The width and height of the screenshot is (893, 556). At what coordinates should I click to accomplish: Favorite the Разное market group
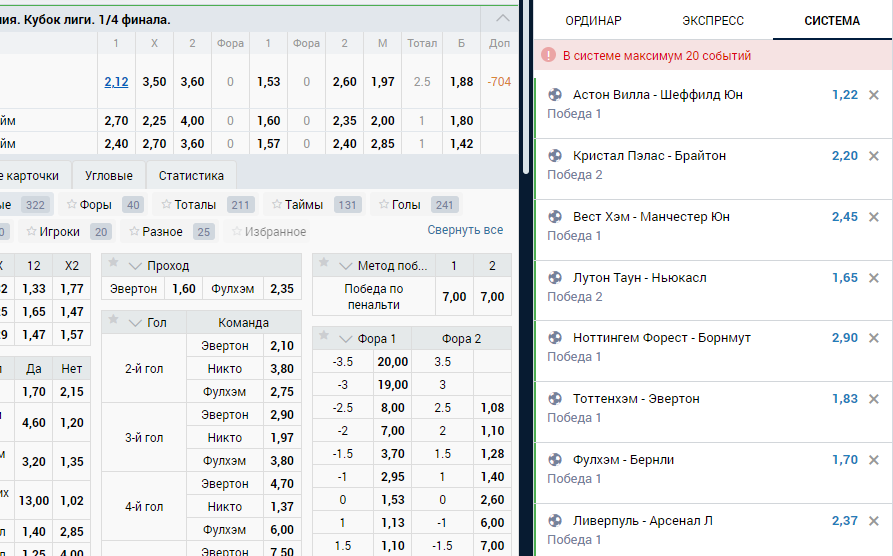pyautogui.click(x=134, y=231)
